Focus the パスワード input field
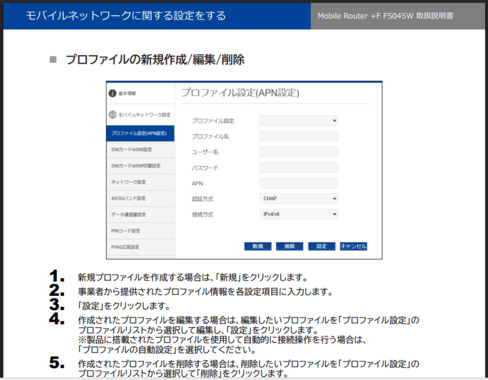This screenshot has height=380, width=488. (x=299, y=167)
